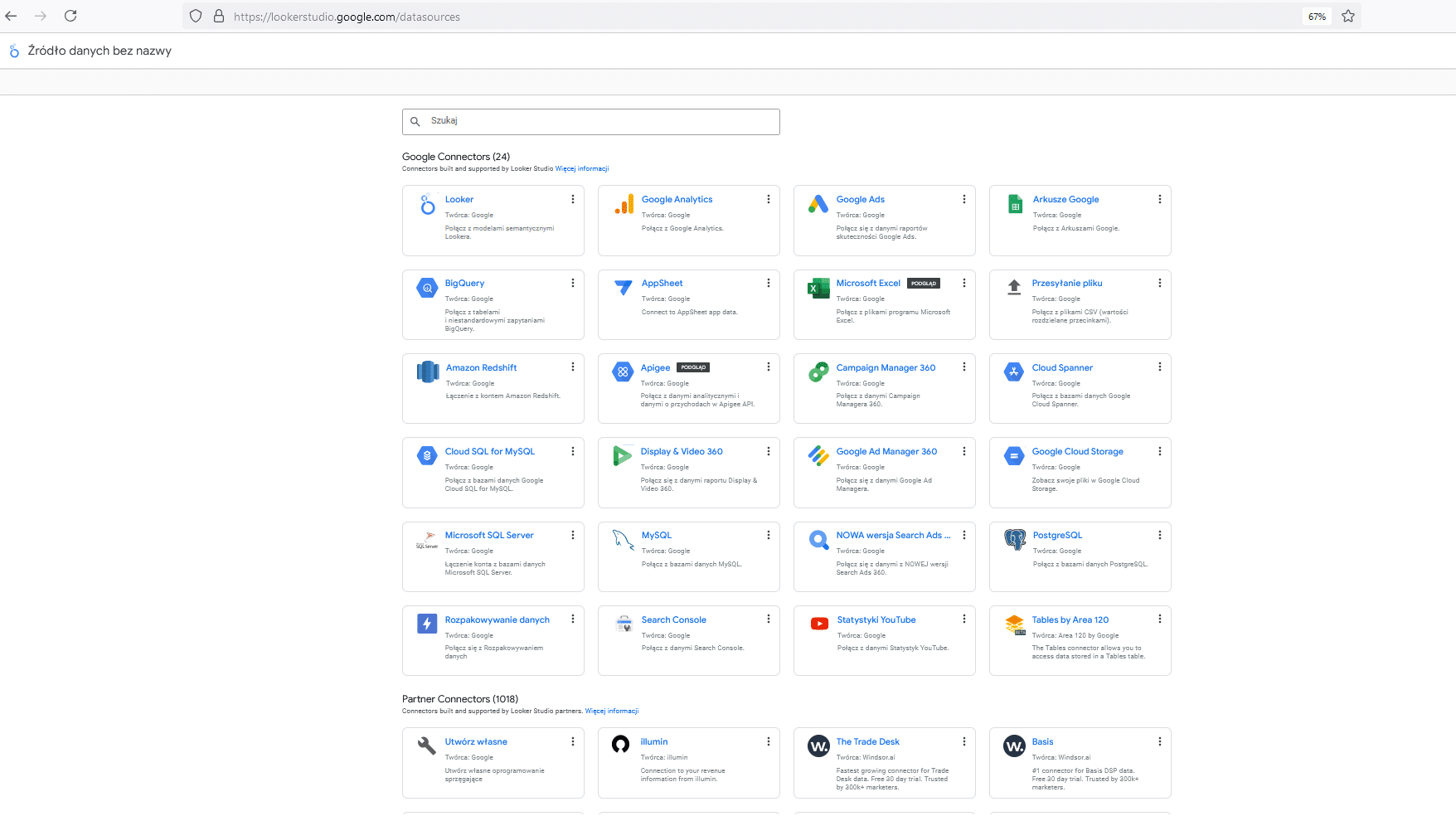Open Więcej informacji link under Partner Connectors

click(x=612, y=711)
